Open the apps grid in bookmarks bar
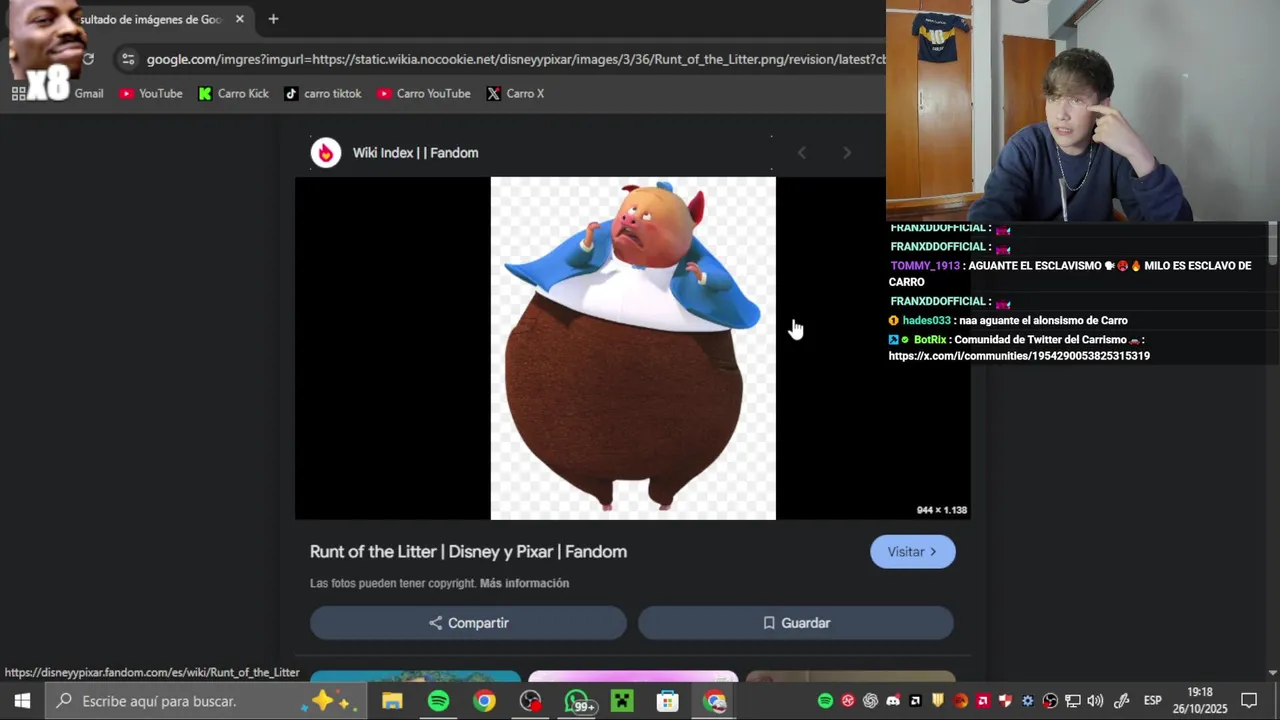Image resolution: width=1280 pixels, height=720 pixels. pos(19,93)
